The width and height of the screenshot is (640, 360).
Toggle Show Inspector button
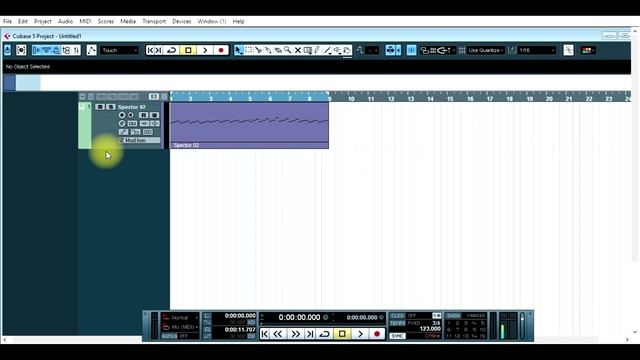(37, 50)
